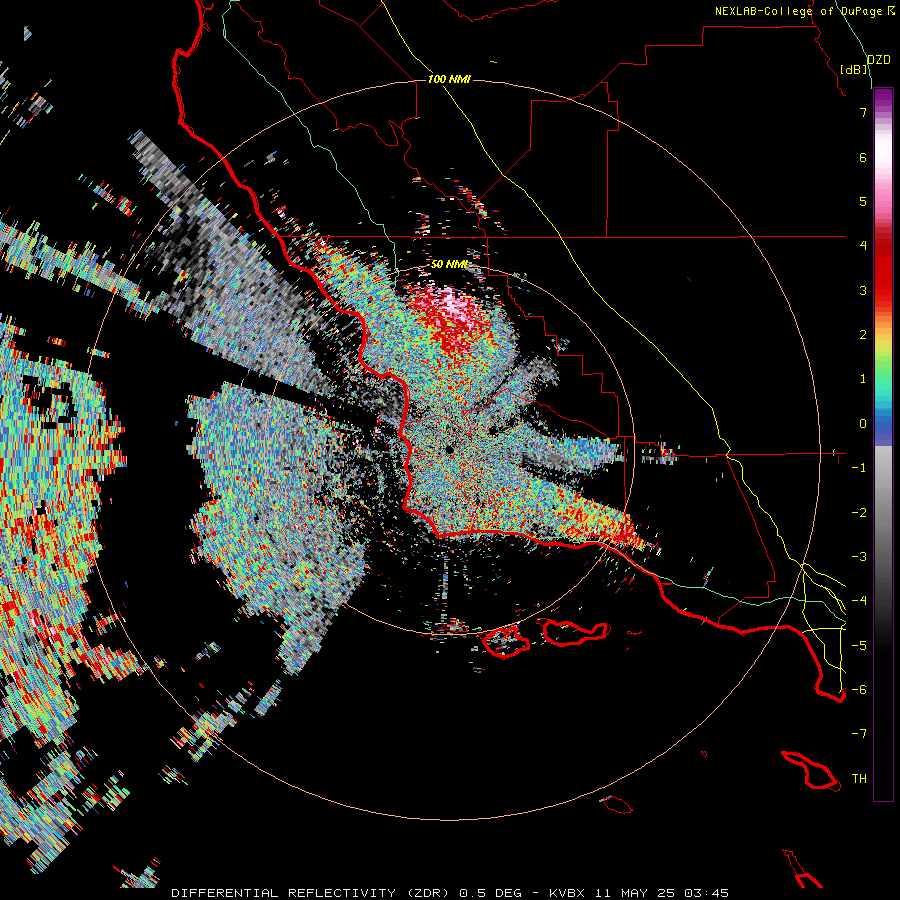Click the scale value label -1
This screenshot has width=900, height=900.
click(859, 468)
